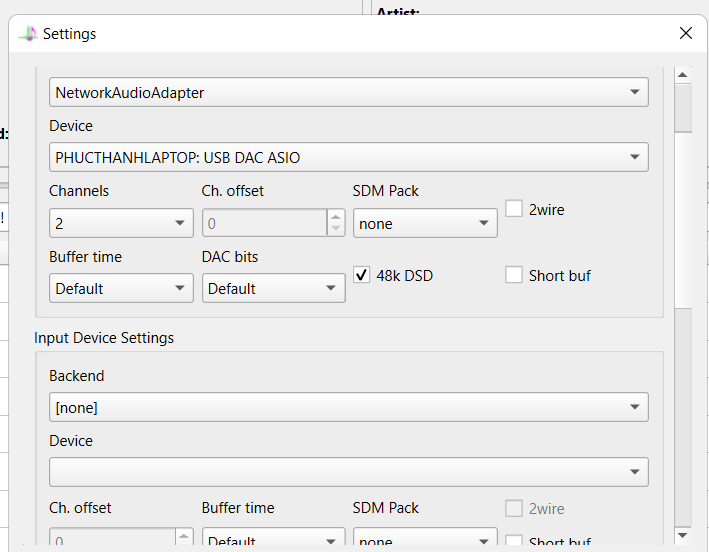Click the DAC bits label

(230, 257)
